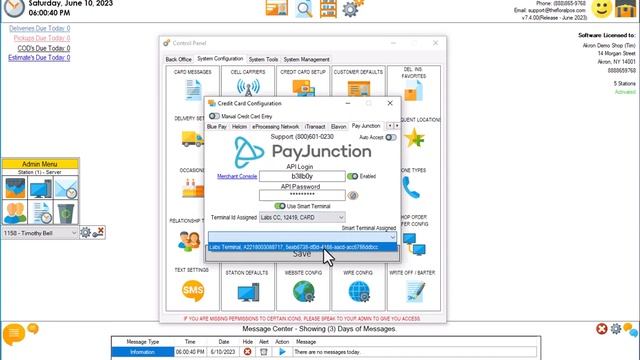Click the red X icon in Message Center header
The height and width of the screenshot is (360, 640).
(x=602, y=329)
